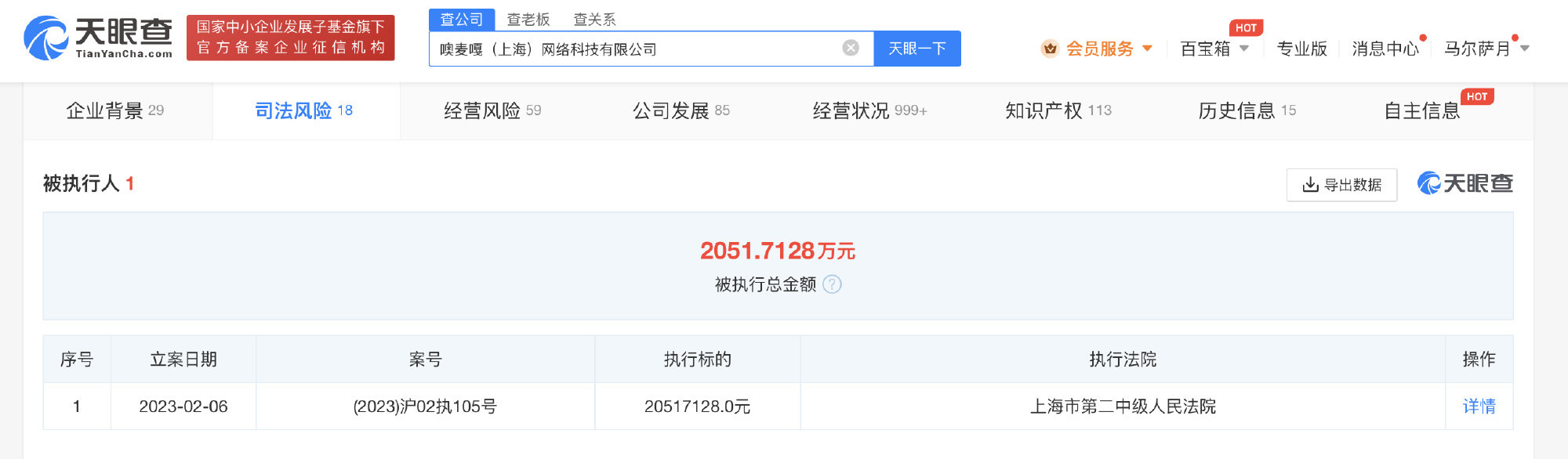Clear the search box text
Image resolution: width=1568 pixels, height=459 pixels.
coord(851,49)
